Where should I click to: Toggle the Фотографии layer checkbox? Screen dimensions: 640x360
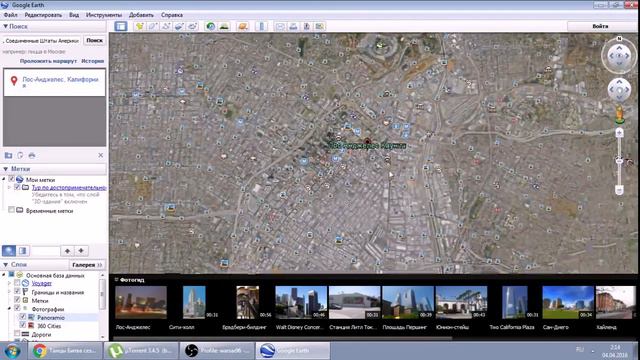click(x=17, y=309)
